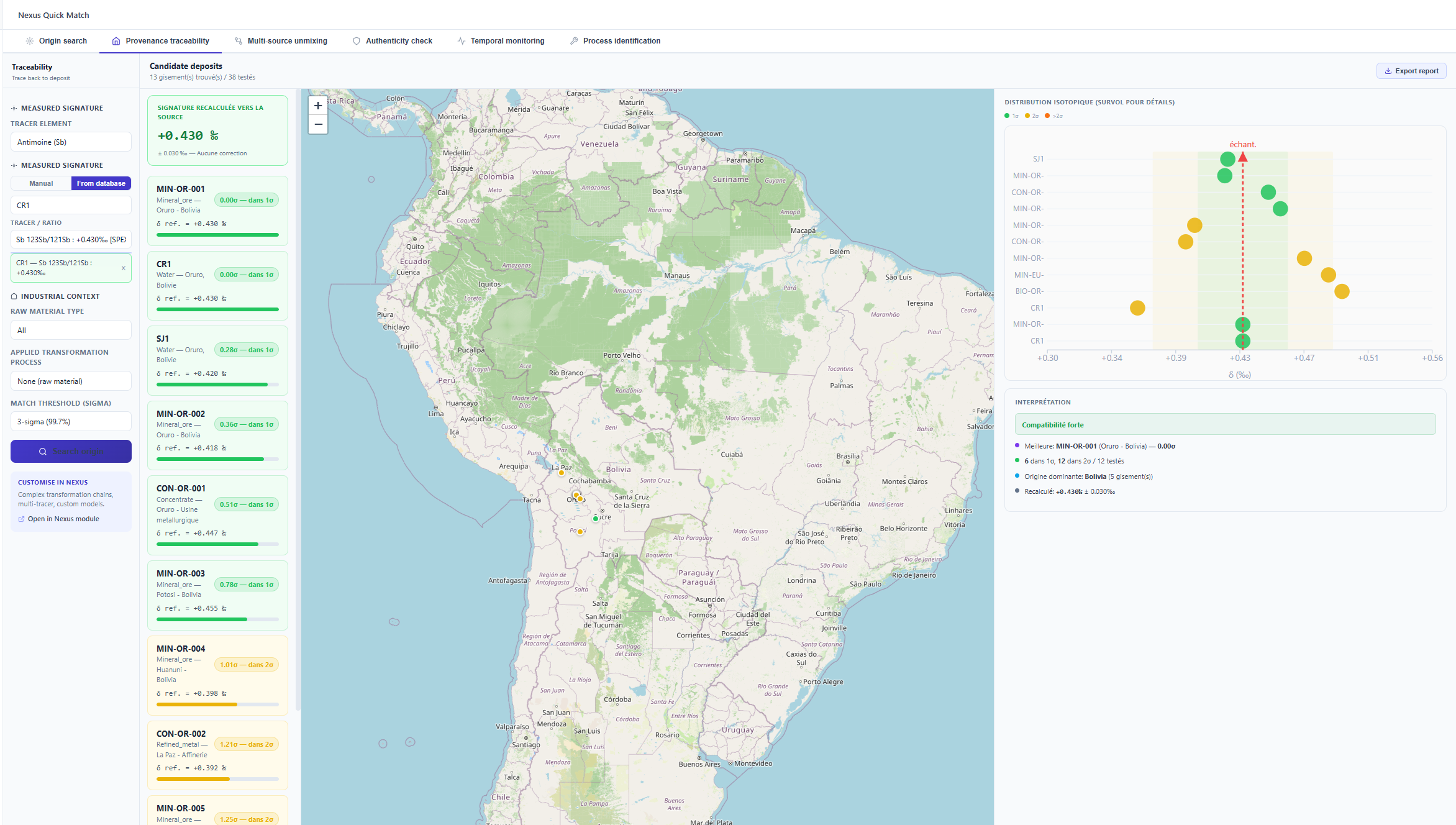The width and height of the screenshot is (1456, 825).
Task: Click the red sample arrow marker in chart
Action: (x=1243, y=157)
